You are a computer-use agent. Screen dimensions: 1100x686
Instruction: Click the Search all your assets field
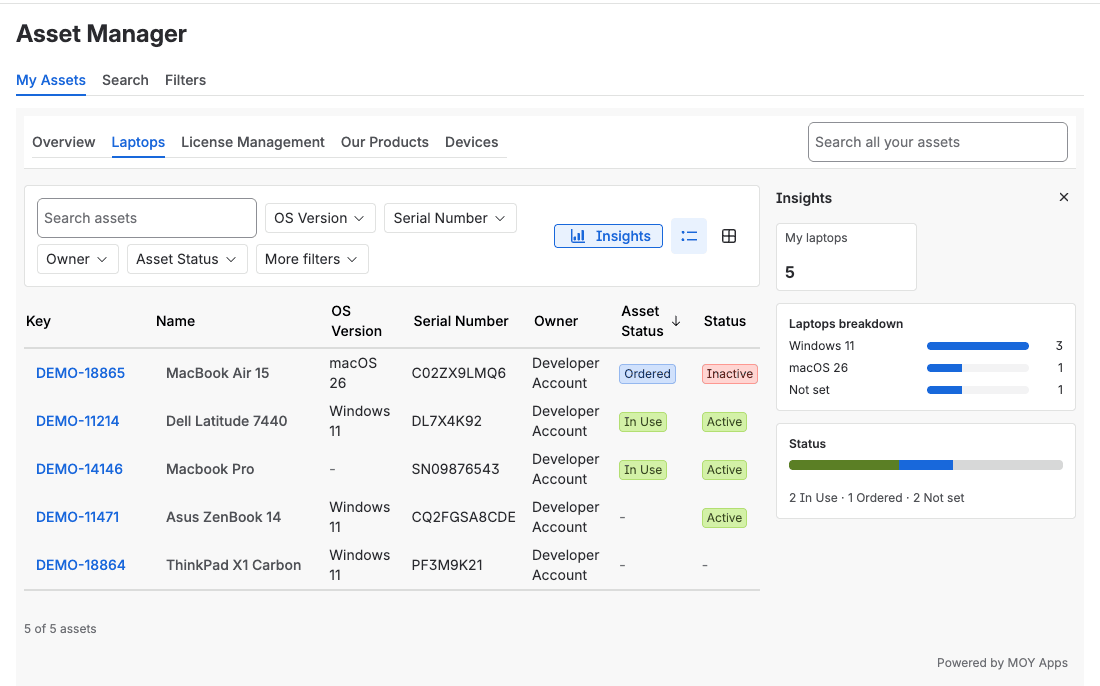click(937, 142)
